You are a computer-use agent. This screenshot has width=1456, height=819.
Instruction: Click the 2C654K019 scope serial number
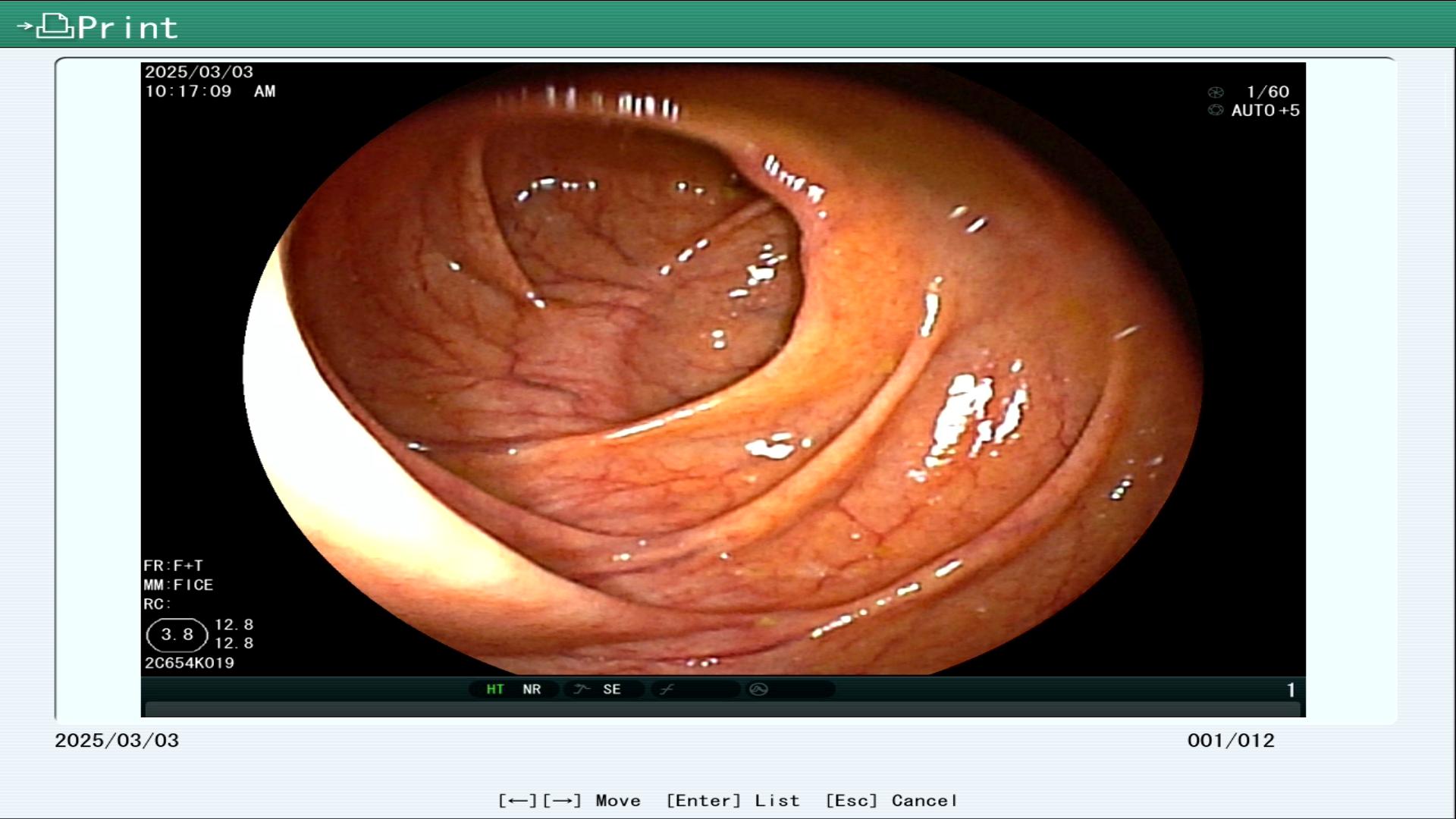[x=190, y=663]
